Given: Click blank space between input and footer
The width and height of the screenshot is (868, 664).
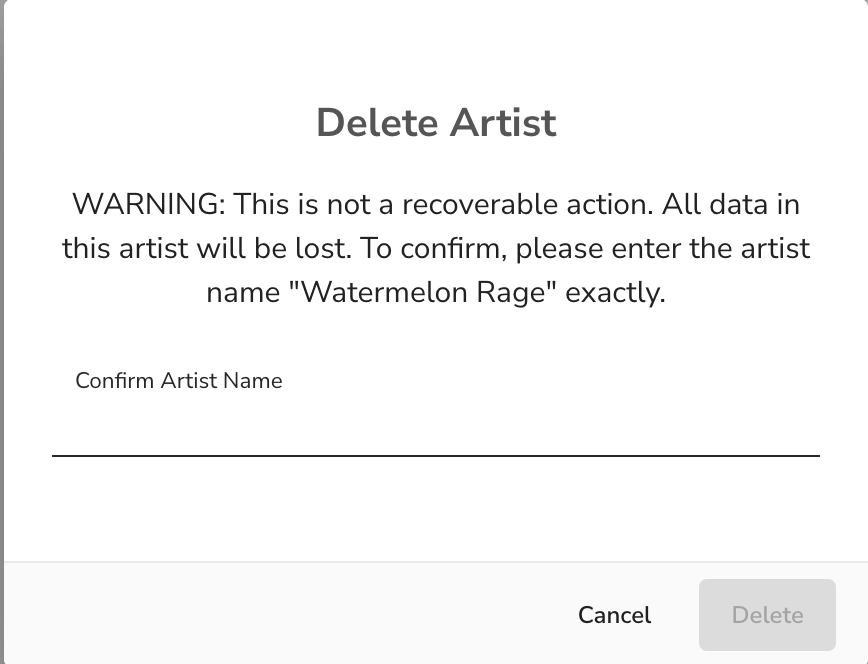Looking at the screenshot, I should [x=436, y=508].
